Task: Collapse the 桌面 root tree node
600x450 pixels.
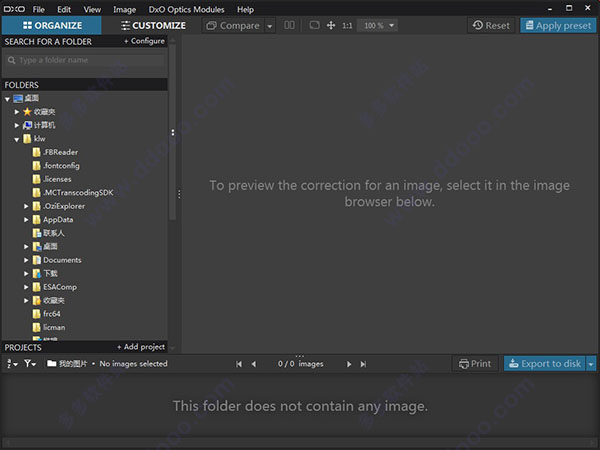Action: point(7,99)
